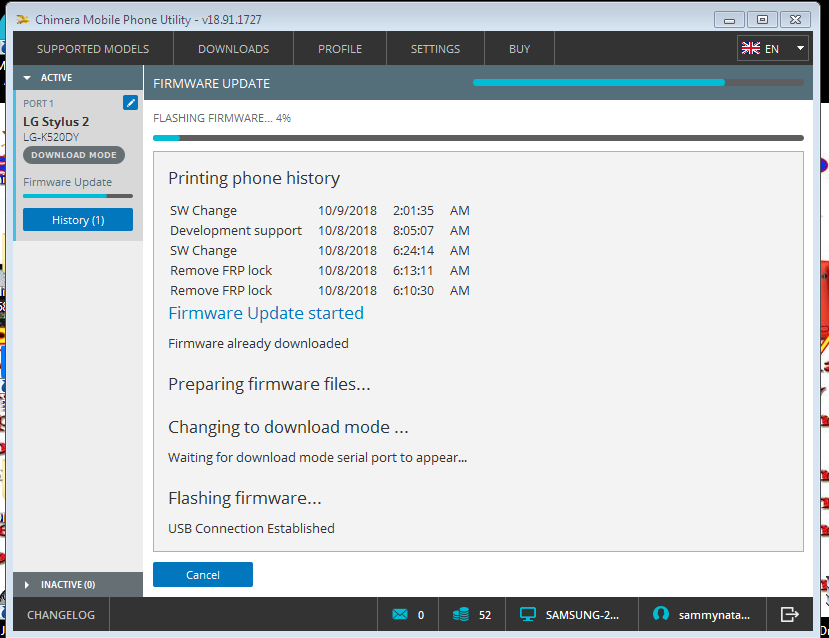Click the computer monitor icon near SAMSUNG-2...
Screen dimensions: 829x638
[x=528, y=614]
